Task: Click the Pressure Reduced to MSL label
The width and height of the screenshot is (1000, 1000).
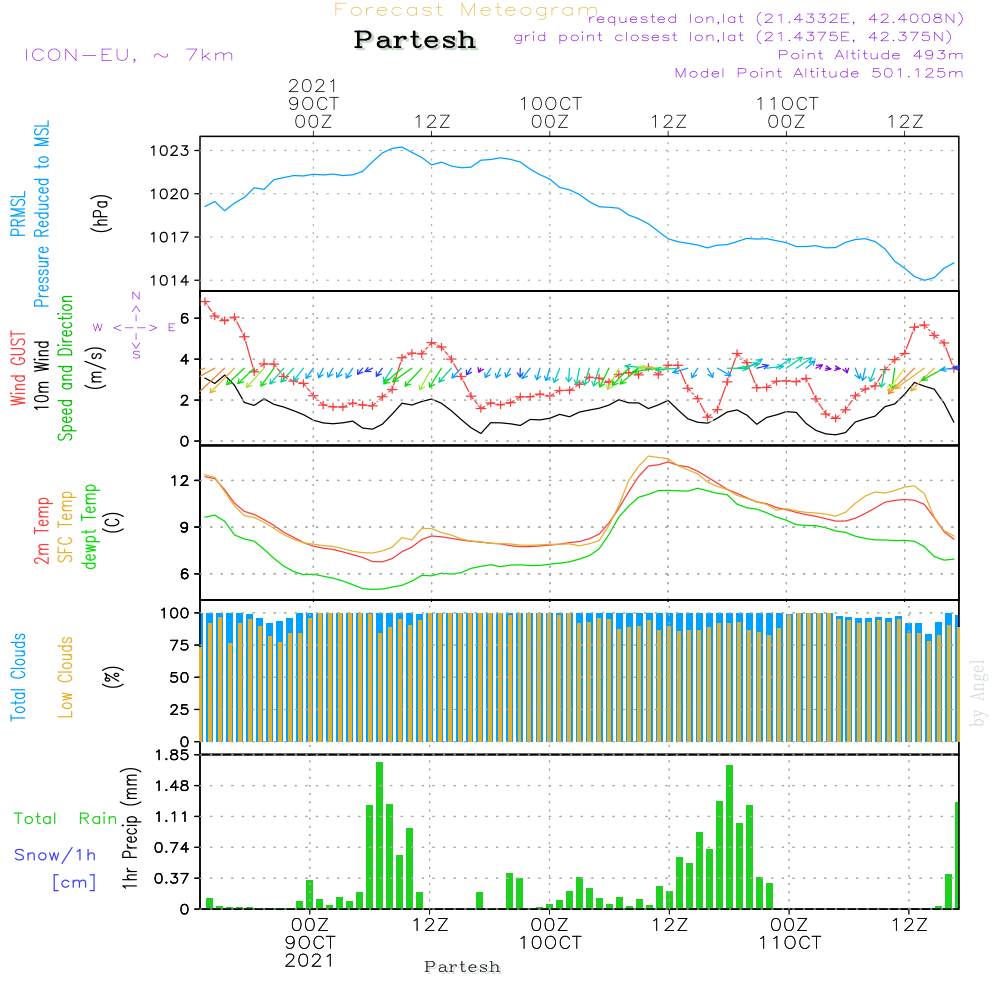Action: [x=41, y=214]
